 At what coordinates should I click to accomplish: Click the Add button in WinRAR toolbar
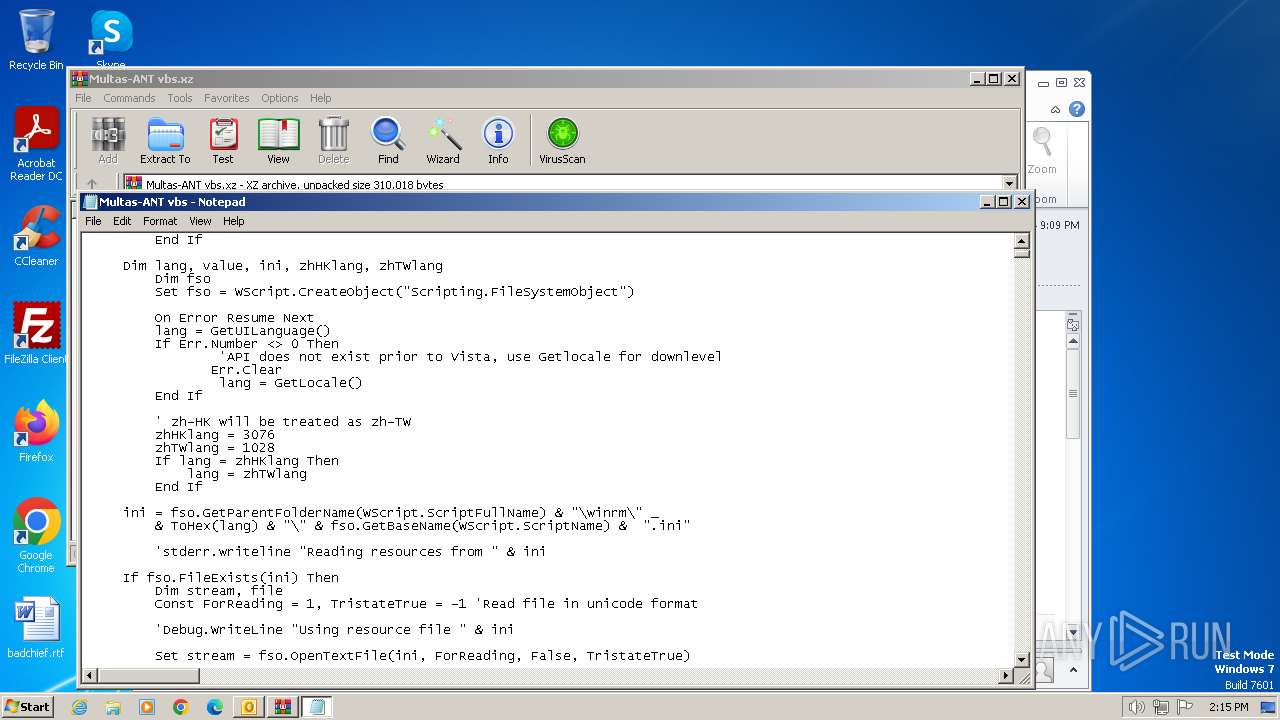(x=108, y=141)
